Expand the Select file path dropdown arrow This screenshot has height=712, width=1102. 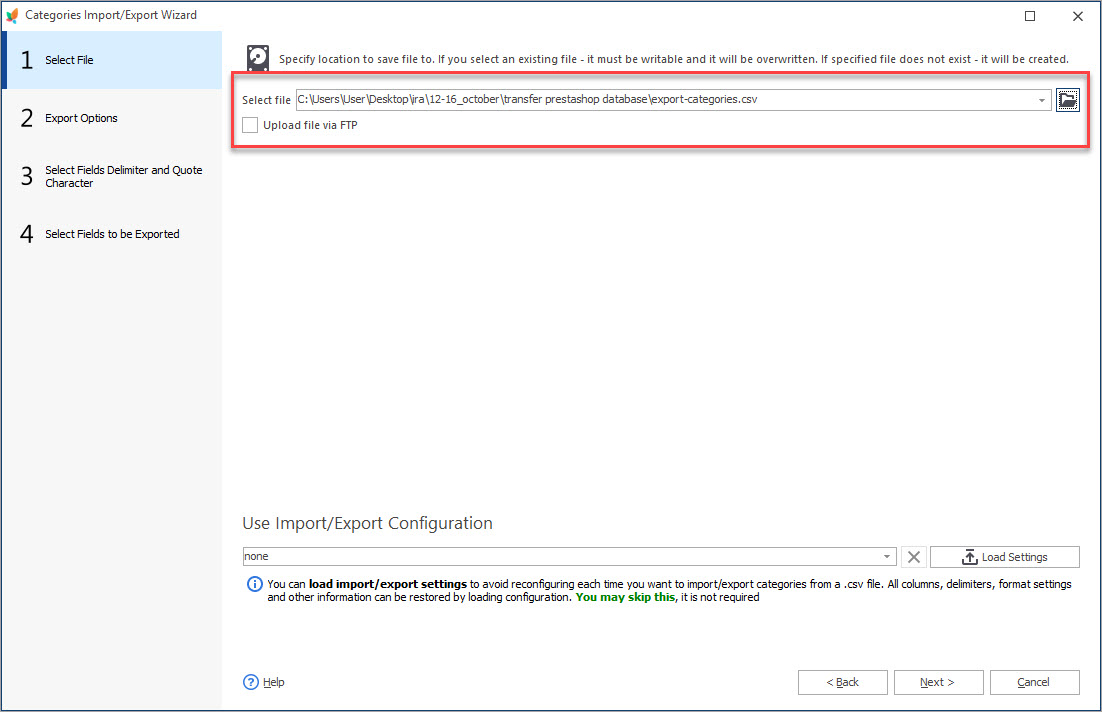[1042, 100]
